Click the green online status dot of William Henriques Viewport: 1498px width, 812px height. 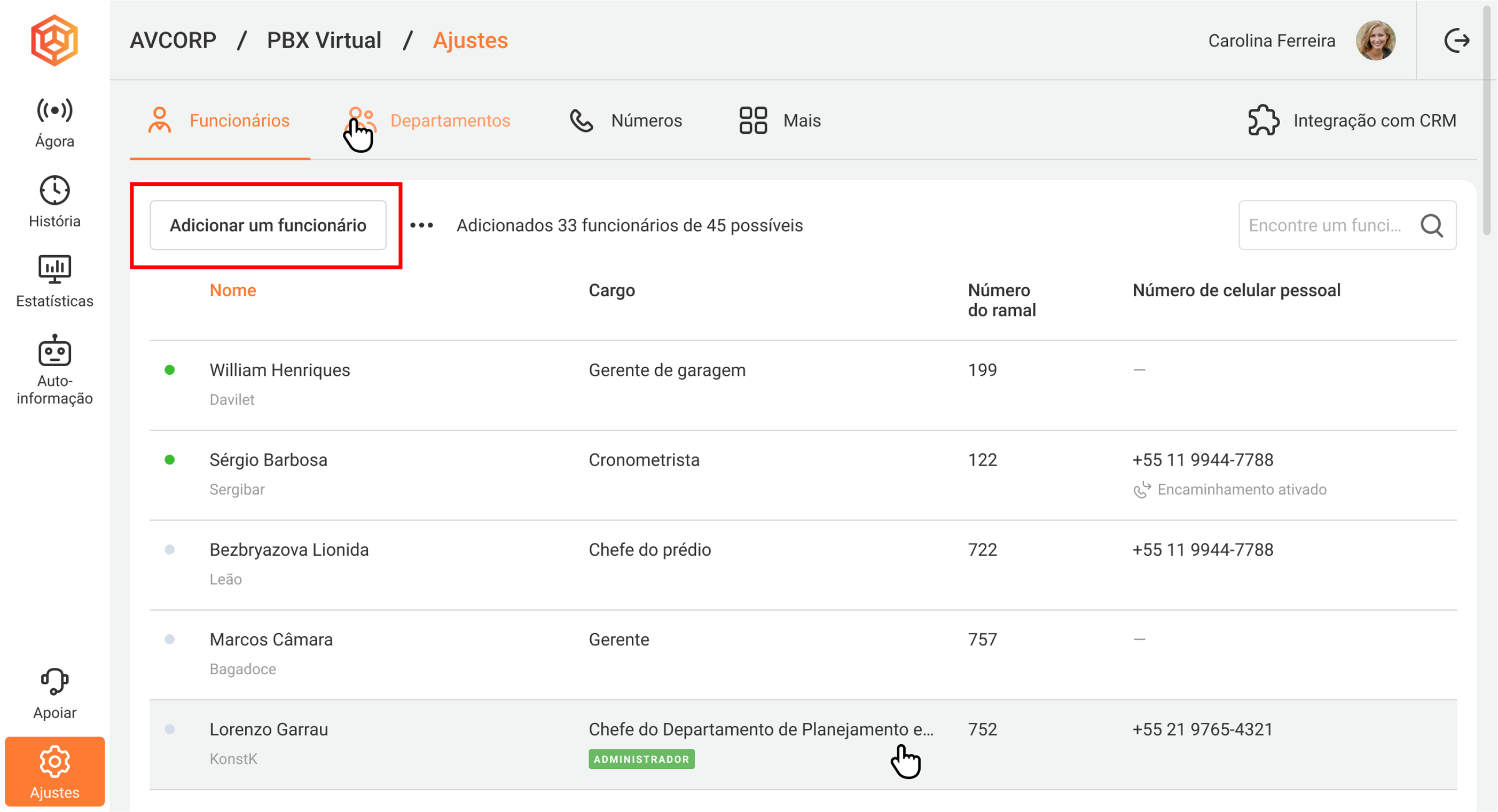(170, 369)
